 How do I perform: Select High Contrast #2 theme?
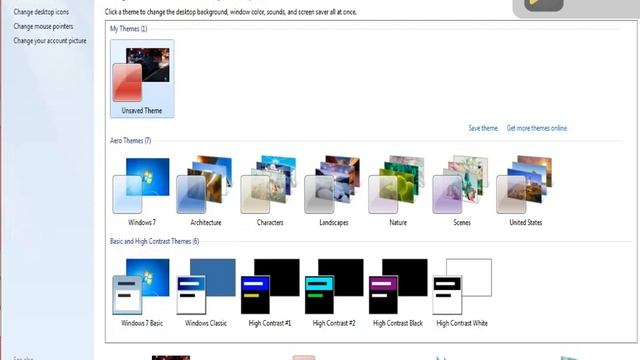(x=334, y=292)
